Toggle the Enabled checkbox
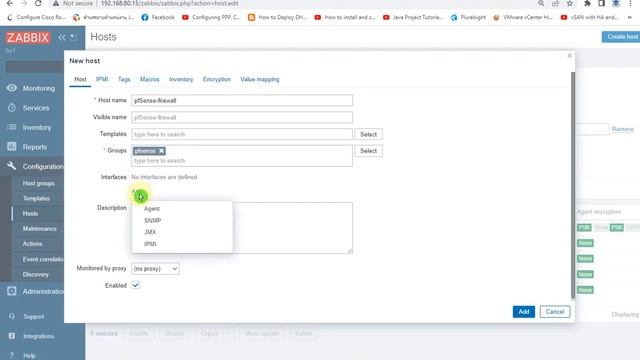This screenshot has height=360, width=640. click(x=136, y=285)
